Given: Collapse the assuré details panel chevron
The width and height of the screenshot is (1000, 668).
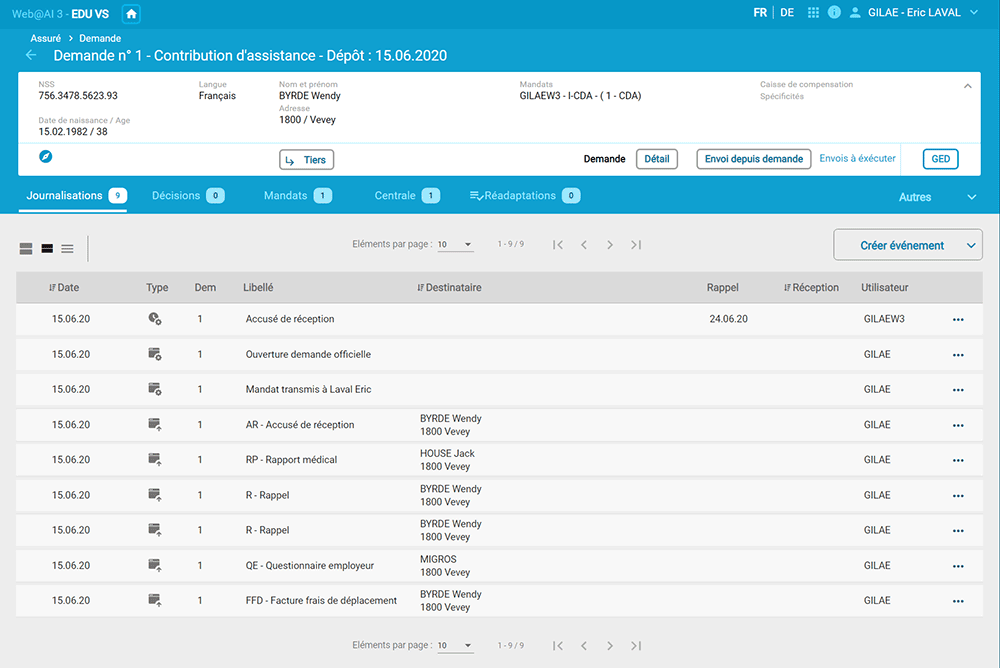Looking at the screenshot, I should [x=967, y=86].
